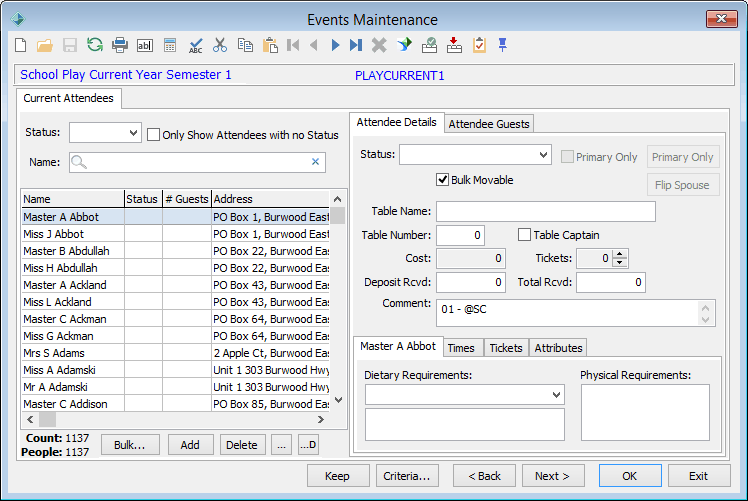Click the Copy pages icon

pos(245,45)
